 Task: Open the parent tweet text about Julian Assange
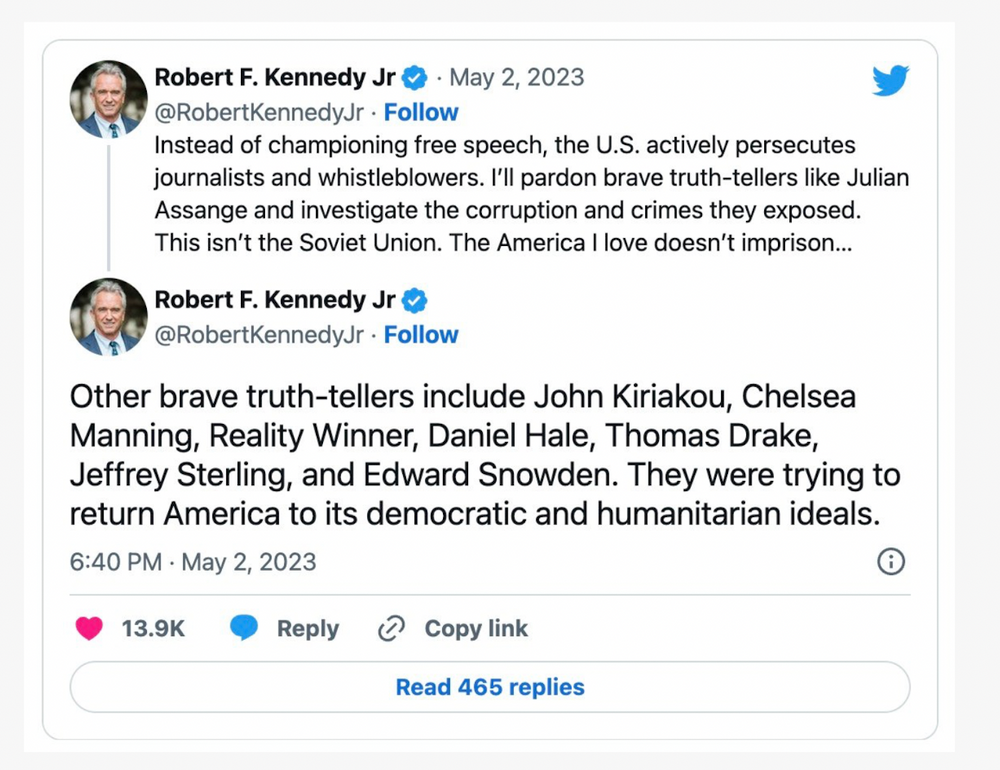[x=530, y=195]
